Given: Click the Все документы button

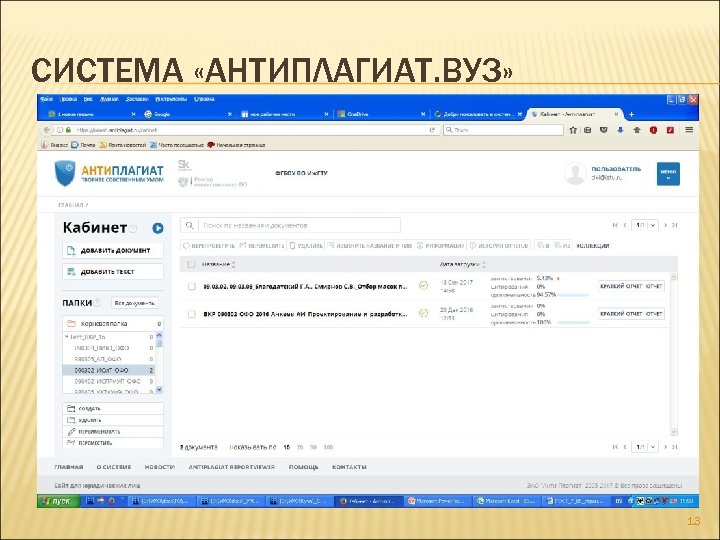Looking at the screenshot, I should coord(135,303).
